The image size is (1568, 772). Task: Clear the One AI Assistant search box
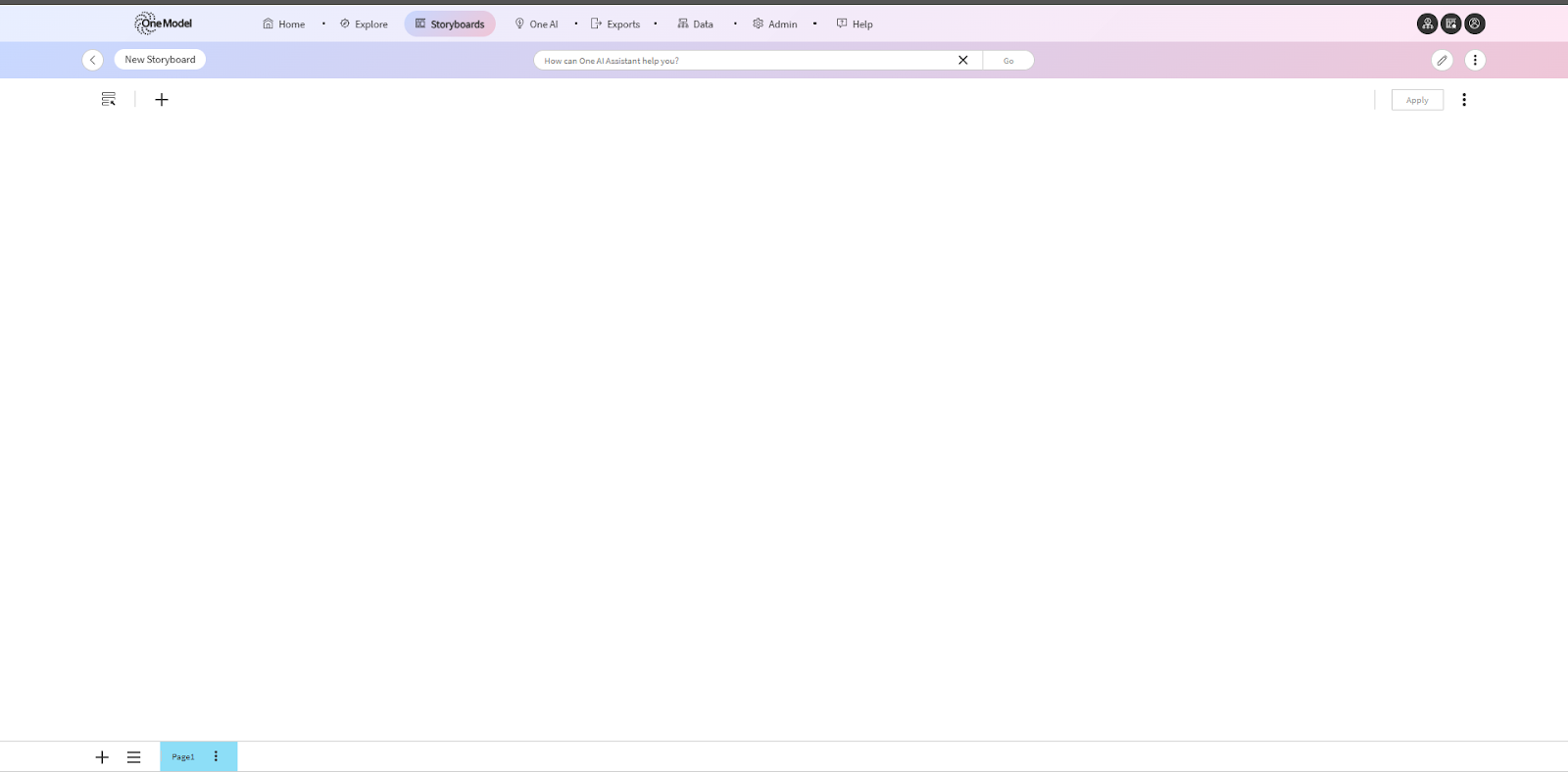962,60
